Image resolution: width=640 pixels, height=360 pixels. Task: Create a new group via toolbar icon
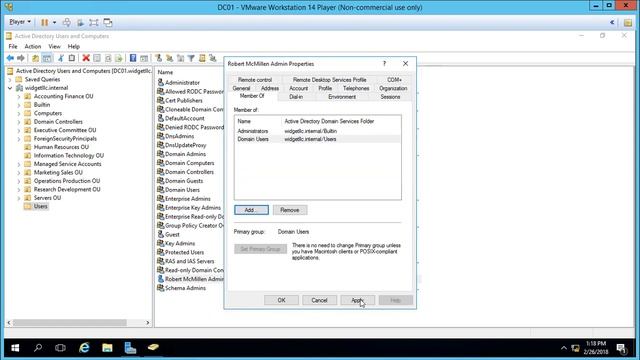coord(169,58)
